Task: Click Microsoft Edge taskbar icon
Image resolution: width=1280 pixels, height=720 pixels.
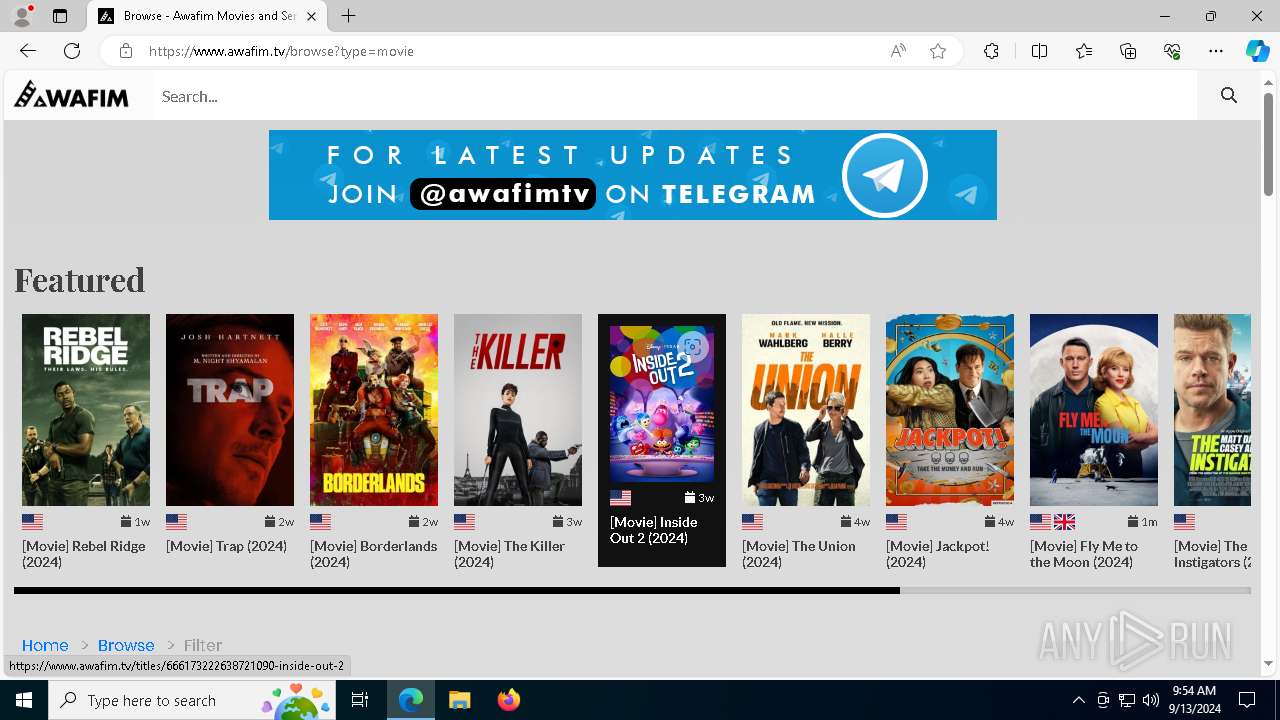Action: tap(411, 700)
